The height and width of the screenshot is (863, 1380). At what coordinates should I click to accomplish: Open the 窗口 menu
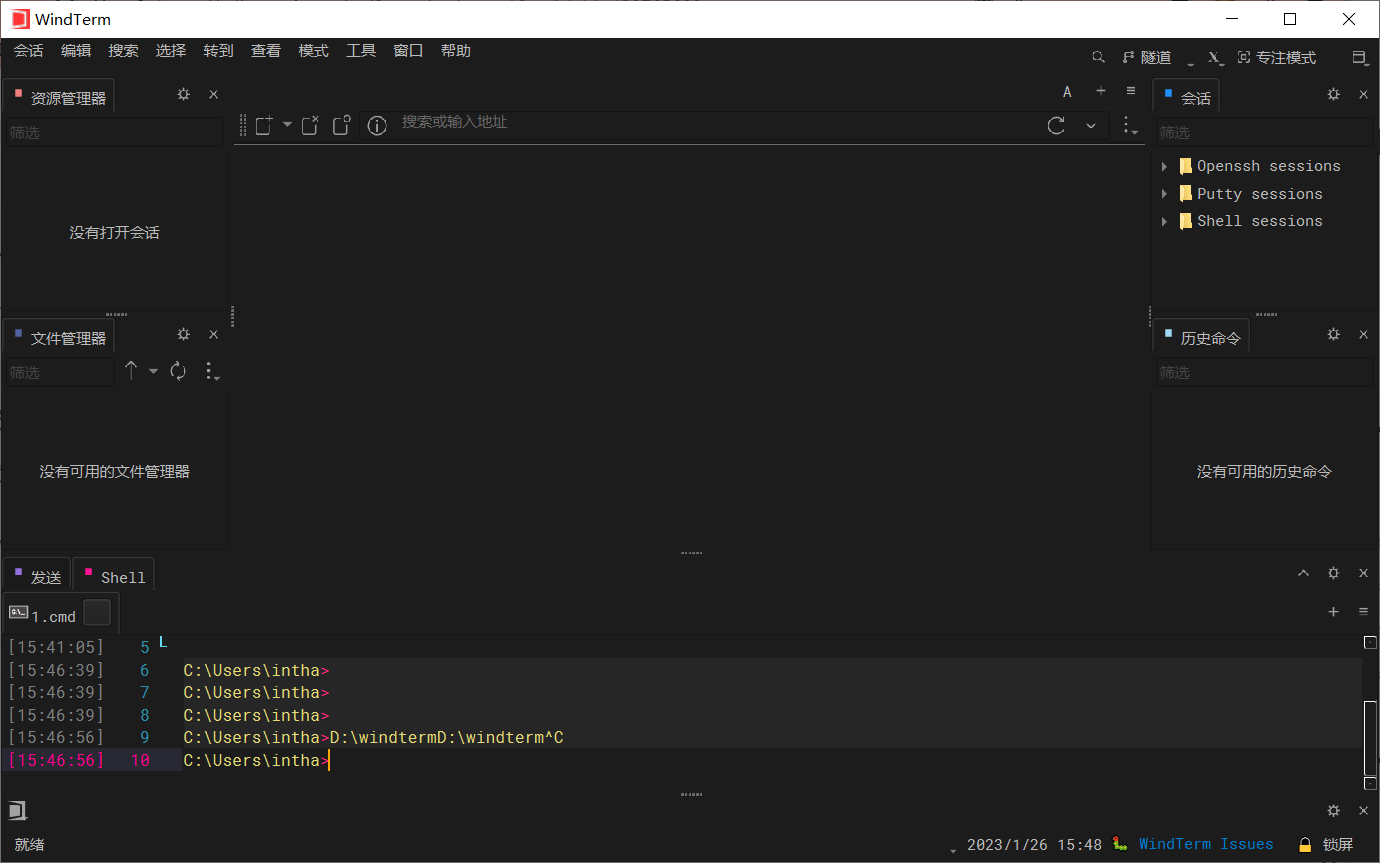click(x=408, y=51)
